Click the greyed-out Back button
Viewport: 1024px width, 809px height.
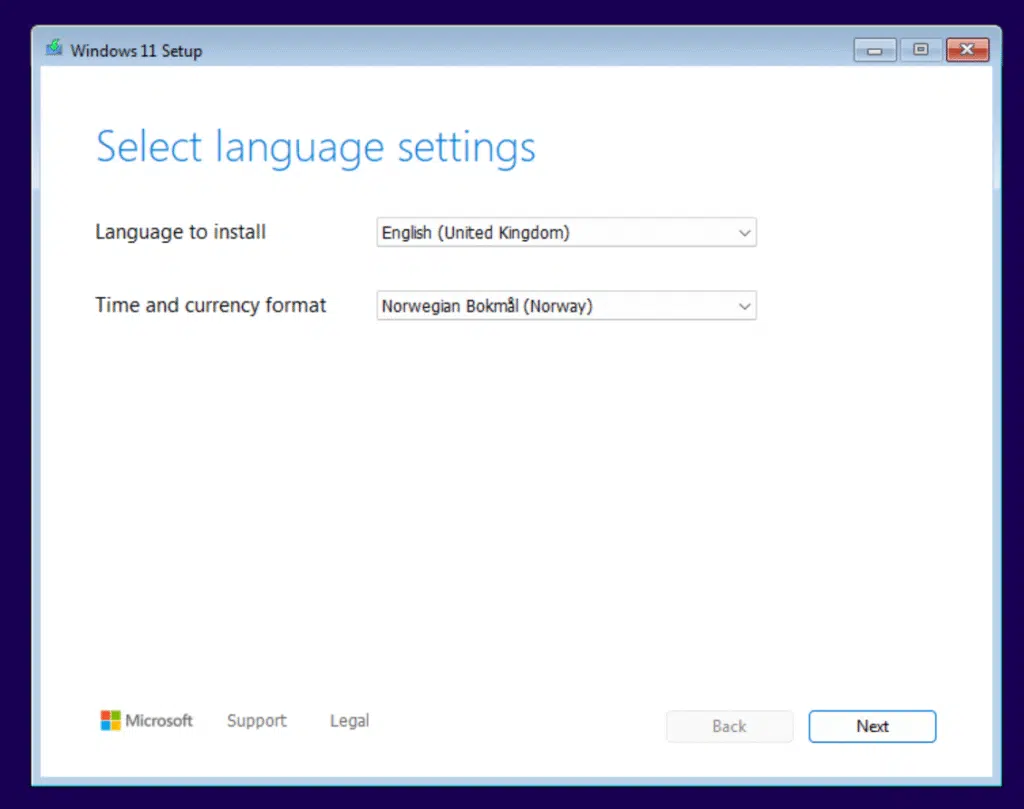coord(729,727)
